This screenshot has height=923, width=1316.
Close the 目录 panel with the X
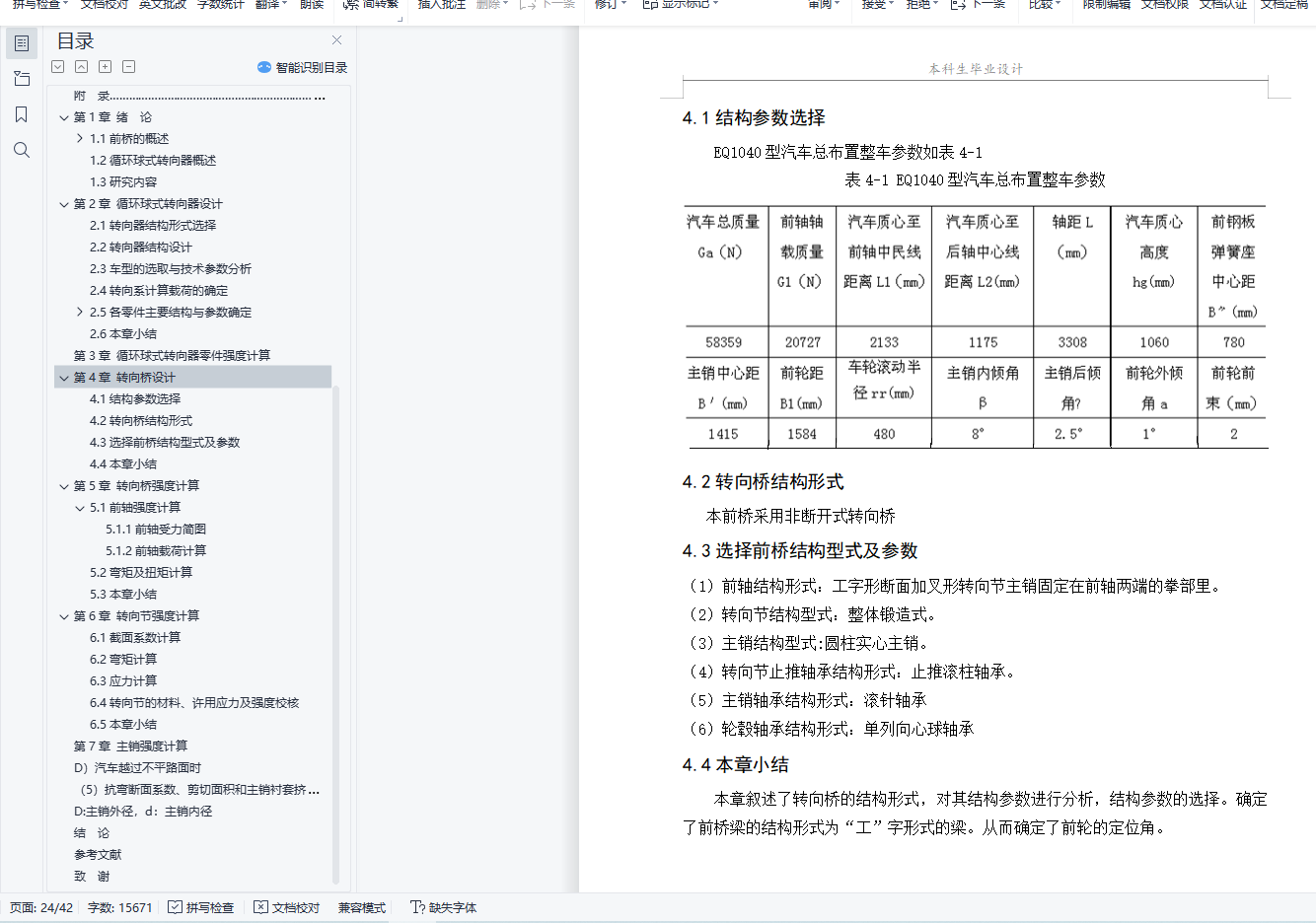337,40
